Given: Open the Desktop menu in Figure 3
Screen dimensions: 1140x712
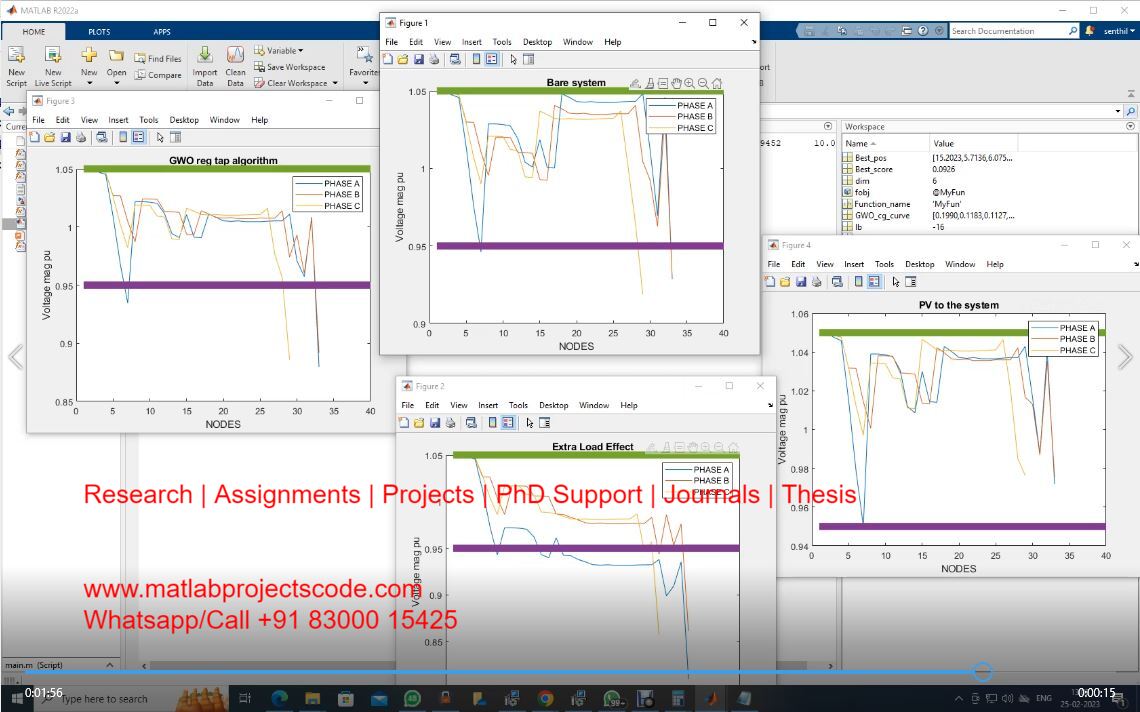Looking at the screenshot, I should [x=184, y=120].
